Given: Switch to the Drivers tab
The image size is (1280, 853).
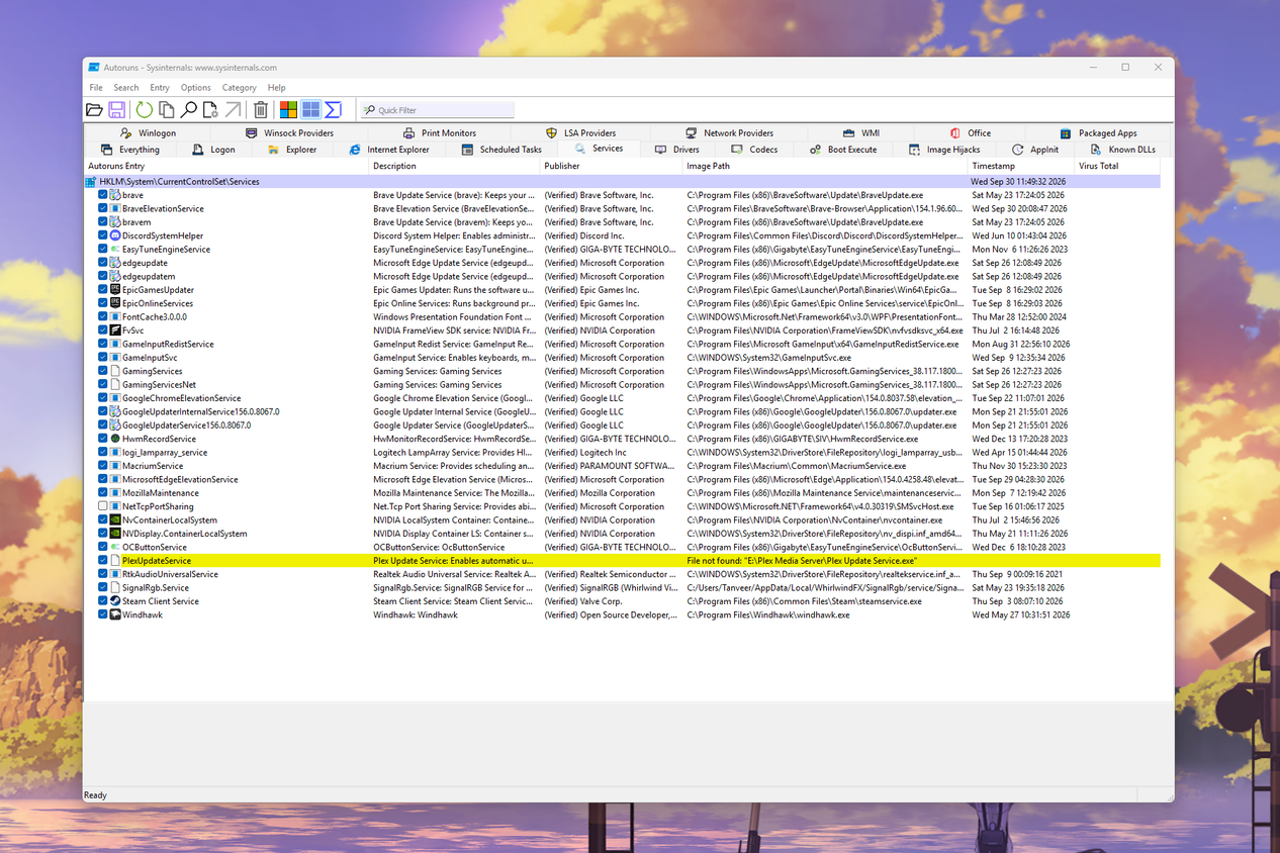Looking at the screenshot, I should point(677,149).
